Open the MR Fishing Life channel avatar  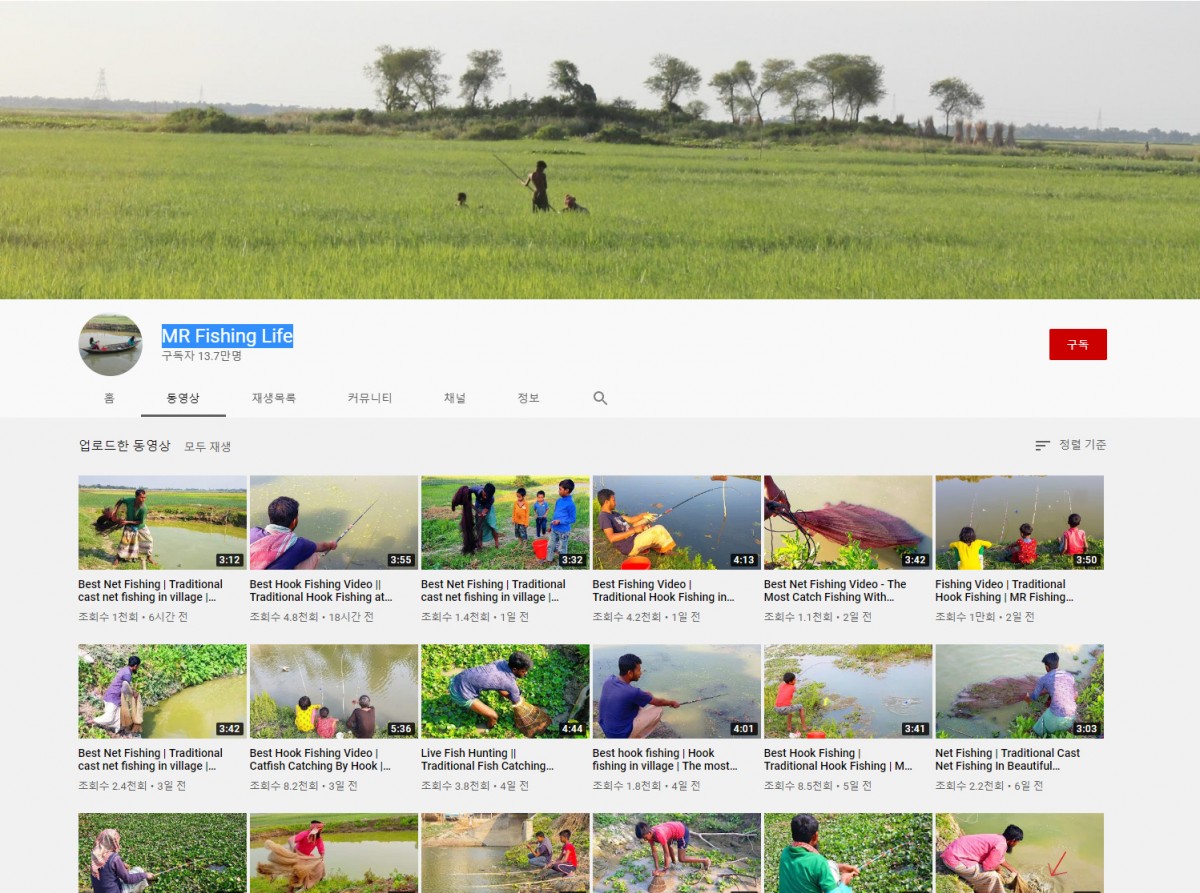pos(110,345)
